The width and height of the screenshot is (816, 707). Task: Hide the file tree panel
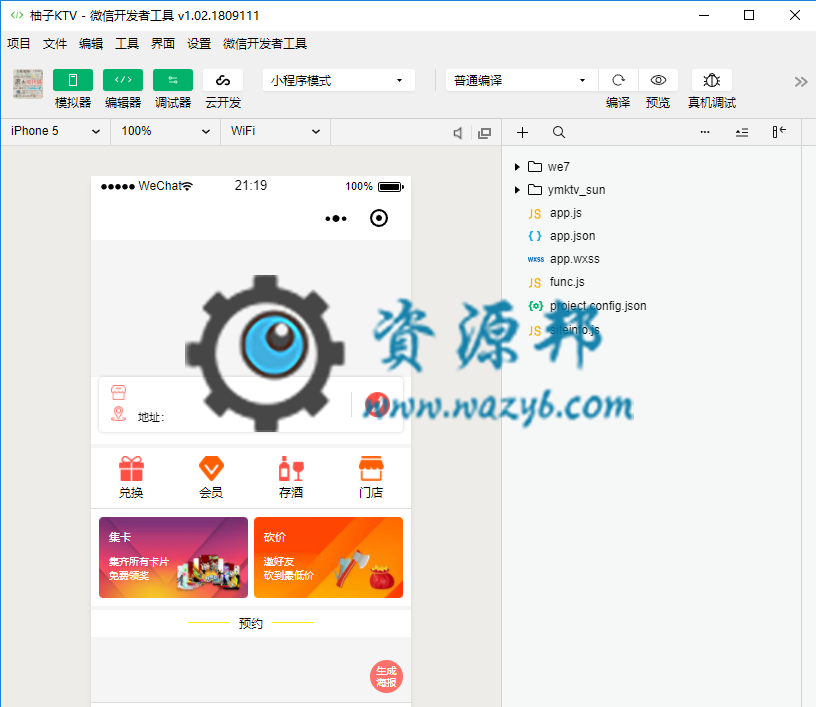tap(779, 132)
